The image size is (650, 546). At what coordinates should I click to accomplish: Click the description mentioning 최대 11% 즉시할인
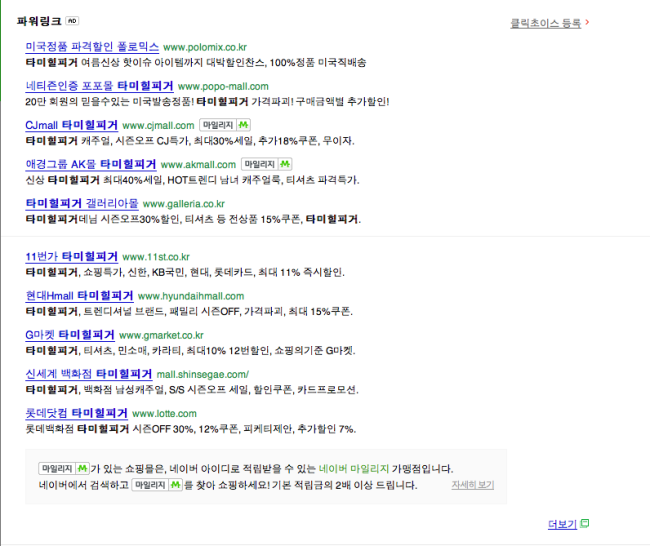[185, 272]
